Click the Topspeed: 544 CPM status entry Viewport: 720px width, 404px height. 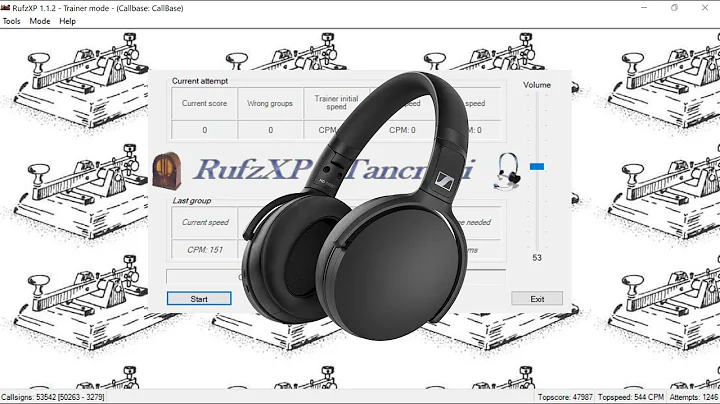pyautogui.click(x=631, y=397)
